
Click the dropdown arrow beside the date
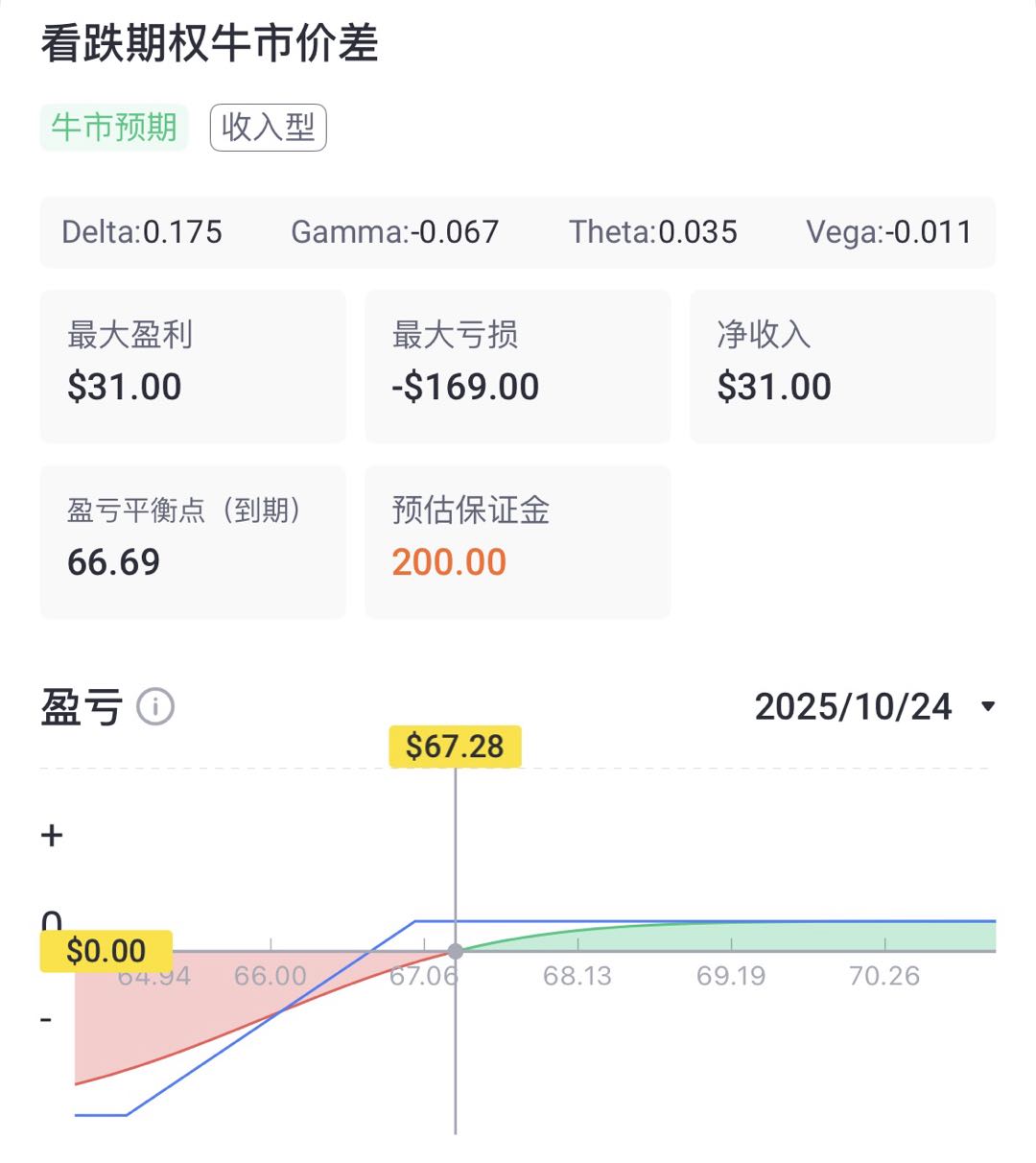[x=988, y=707]
